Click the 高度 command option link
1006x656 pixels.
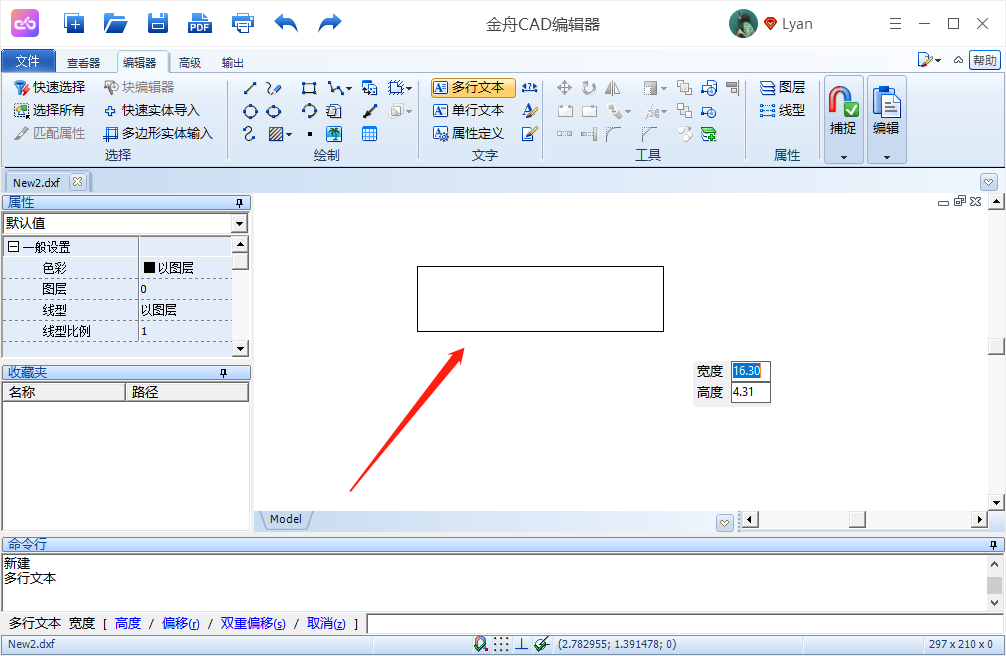click(128, 623)
